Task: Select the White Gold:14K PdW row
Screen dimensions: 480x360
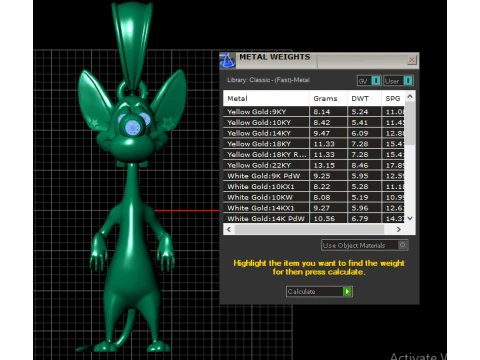Action: (314, 218)
